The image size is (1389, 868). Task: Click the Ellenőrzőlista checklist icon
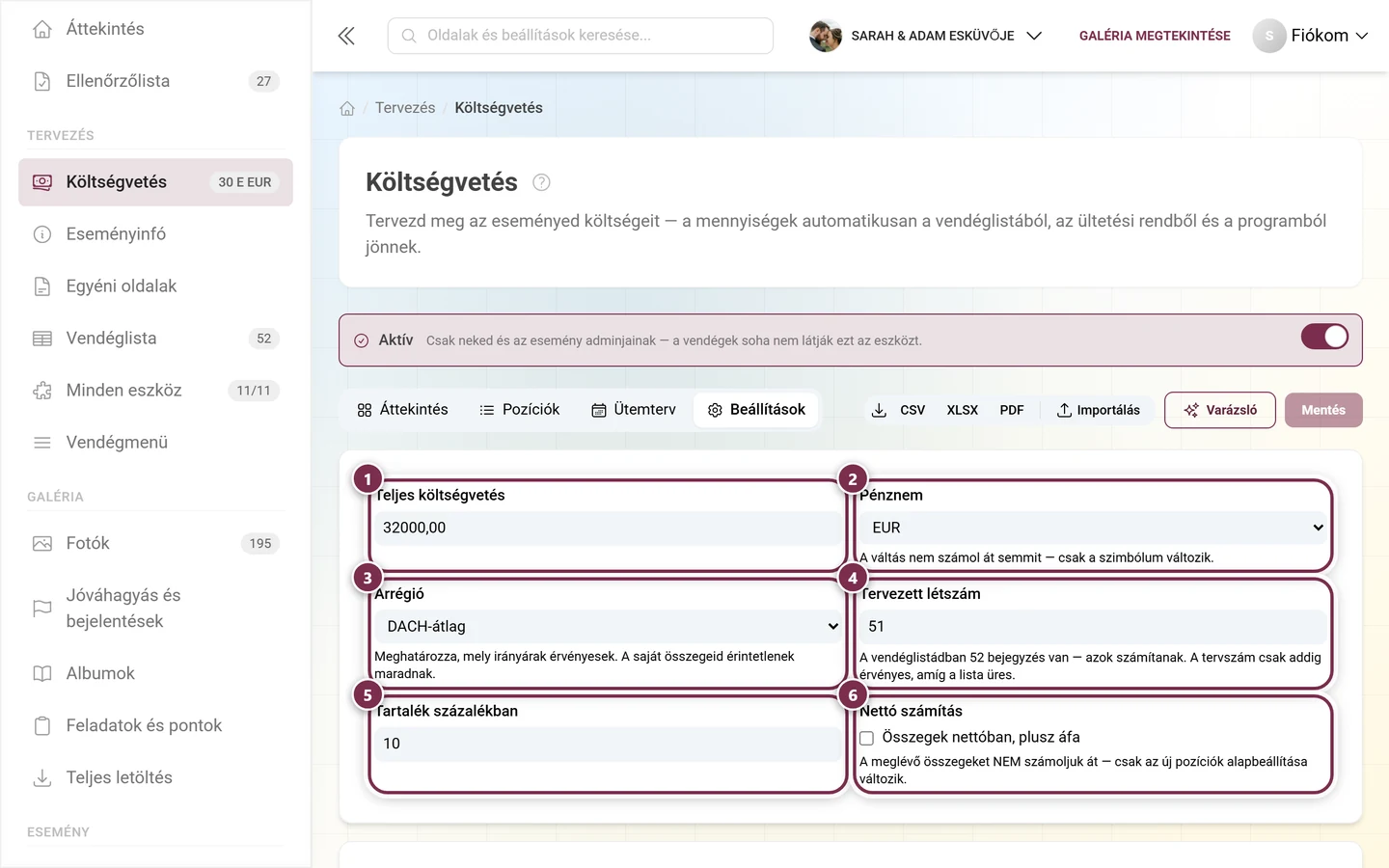(42, 81)
